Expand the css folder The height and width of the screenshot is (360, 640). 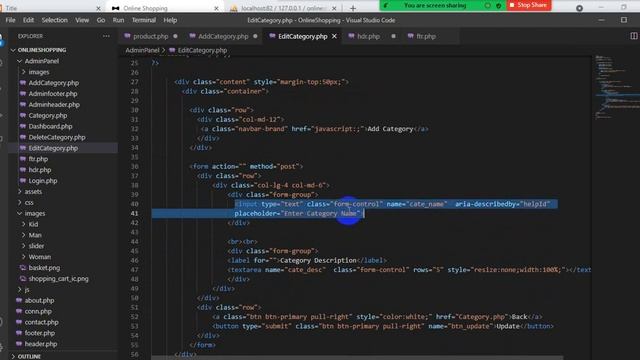tap(20, 202)
